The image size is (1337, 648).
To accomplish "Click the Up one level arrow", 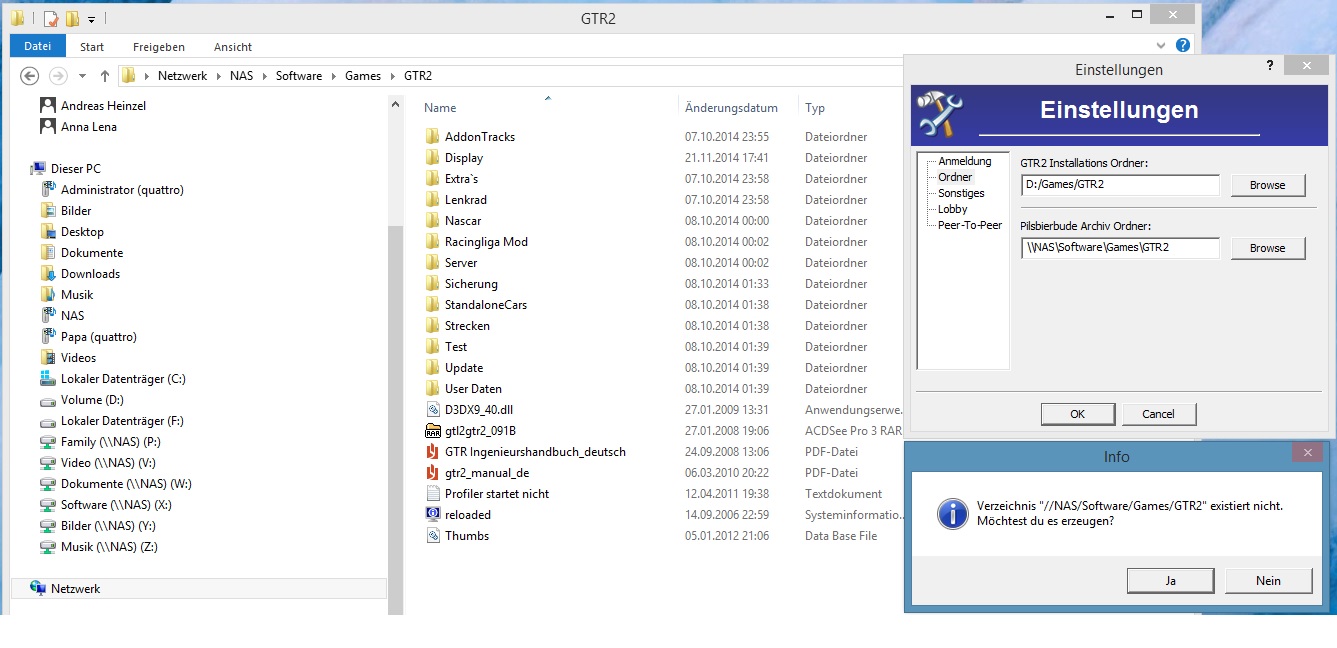I will pyautogui.click(x=105, y=76).
